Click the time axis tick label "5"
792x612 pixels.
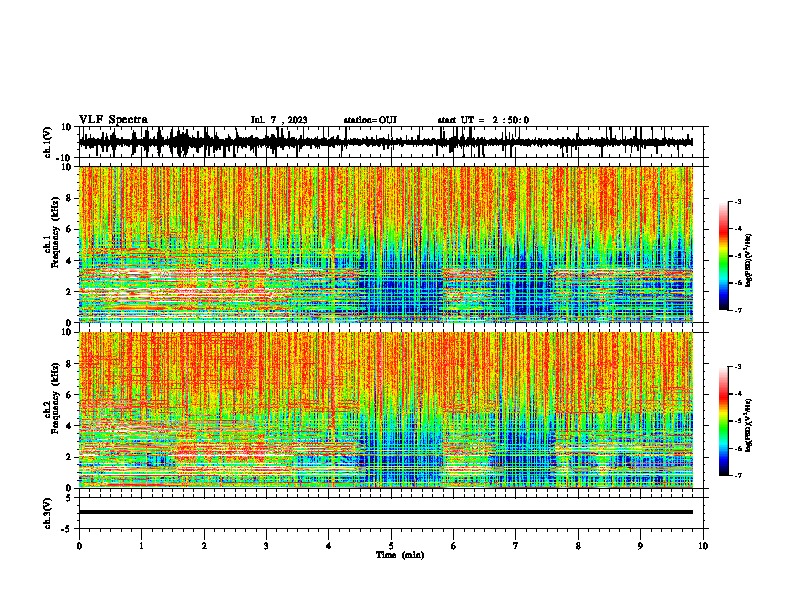tap(391, 546)
